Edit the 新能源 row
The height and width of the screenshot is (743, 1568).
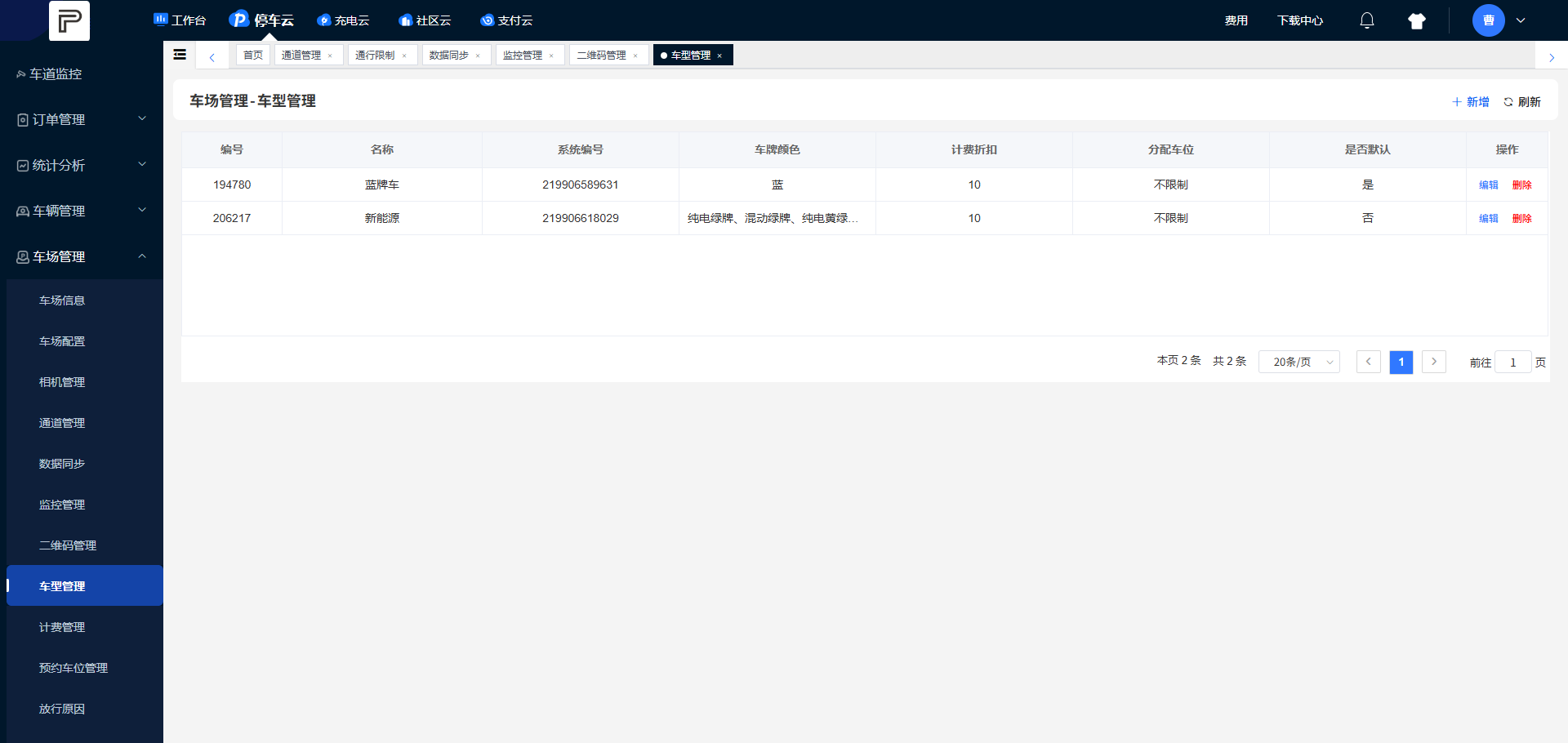[x=1489, y=219]
